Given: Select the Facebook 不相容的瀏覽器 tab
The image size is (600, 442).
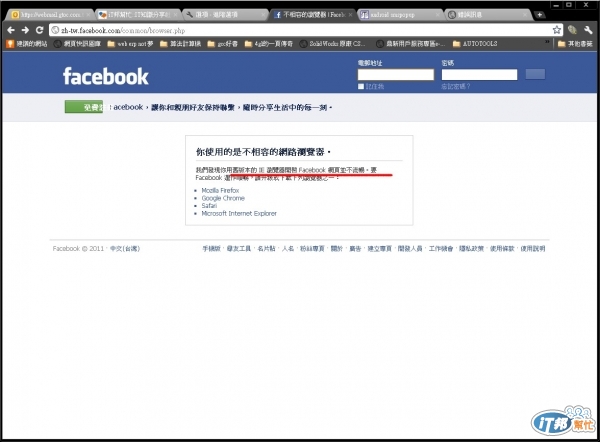Looking at the screenshot, I should pos(312,15).
